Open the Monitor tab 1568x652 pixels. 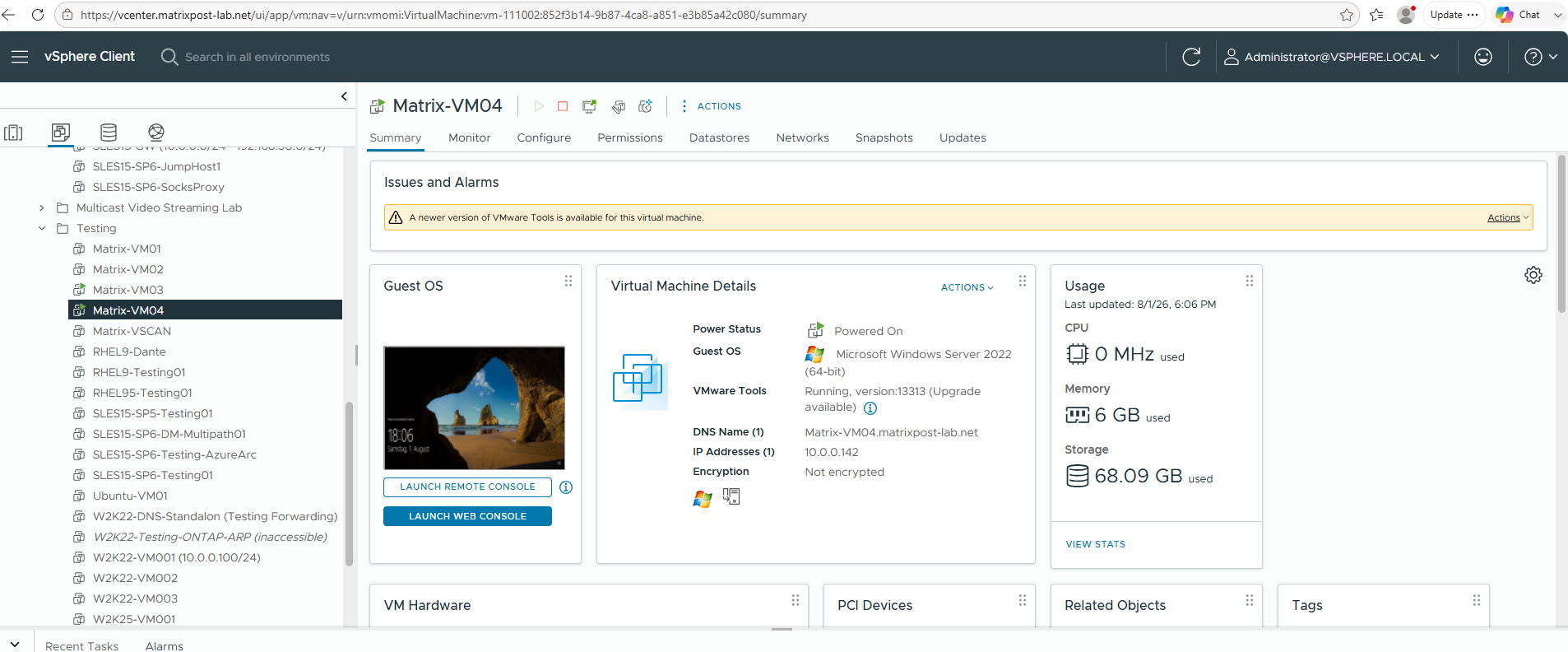tap(470, 137)
